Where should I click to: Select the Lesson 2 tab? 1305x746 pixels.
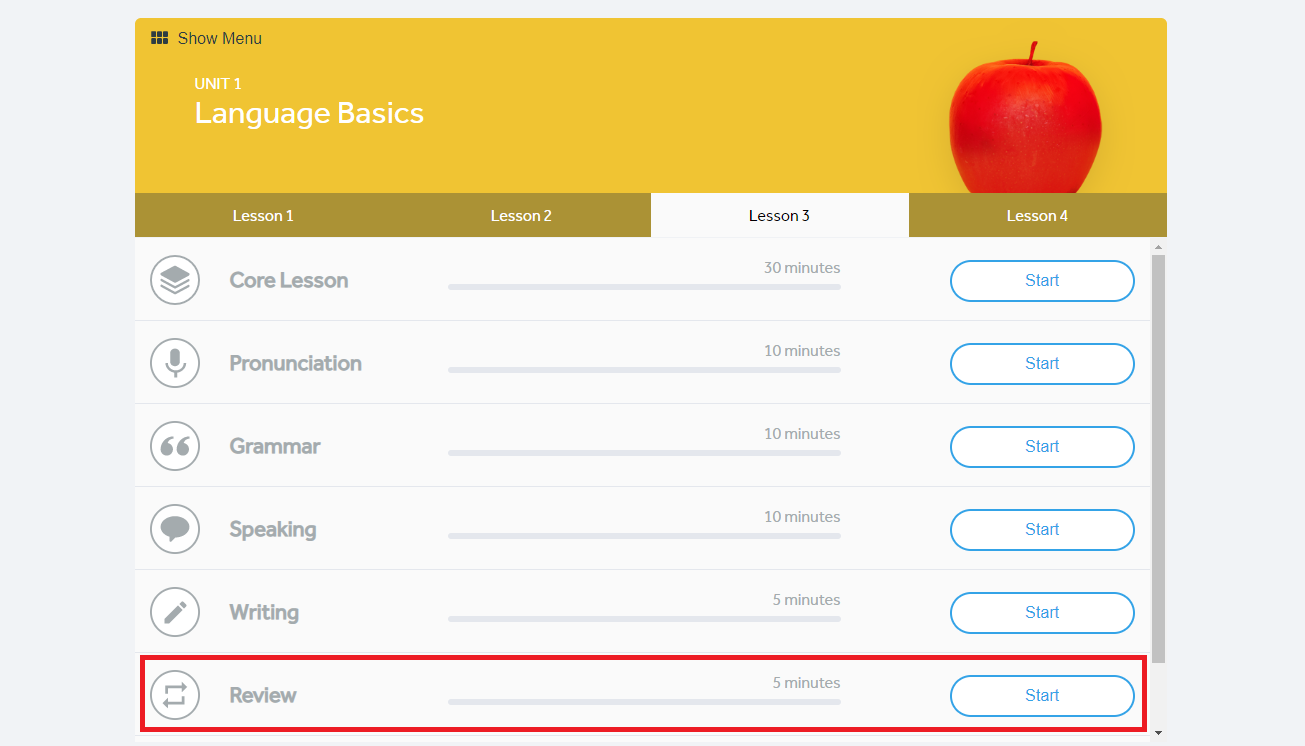pos(520,214)
